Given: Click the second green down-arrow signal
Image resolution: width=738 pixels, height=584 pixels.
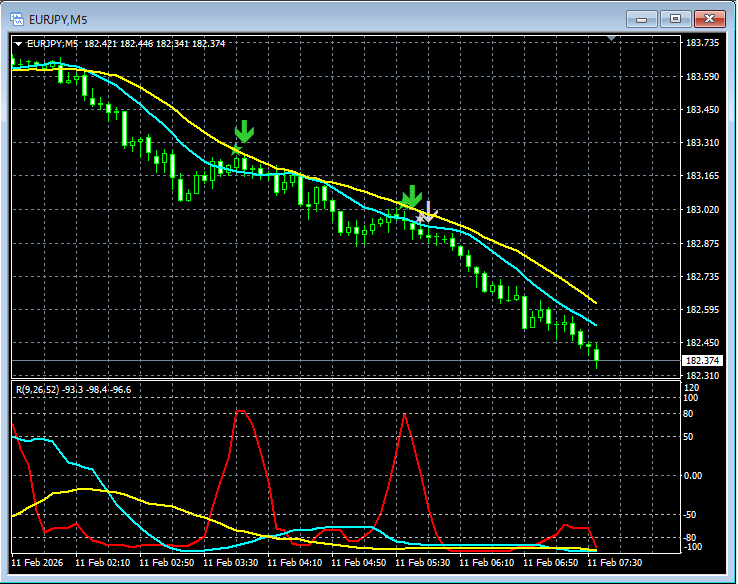Looking at the screenshot, I should tap(410, 196).
